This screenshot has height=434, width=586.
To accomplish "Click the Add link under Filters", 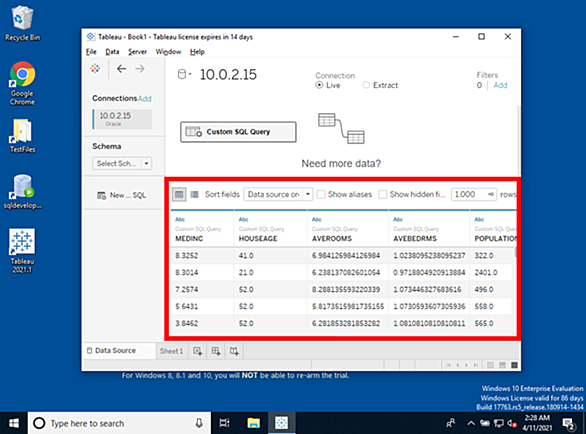I will tap(500, 85).
